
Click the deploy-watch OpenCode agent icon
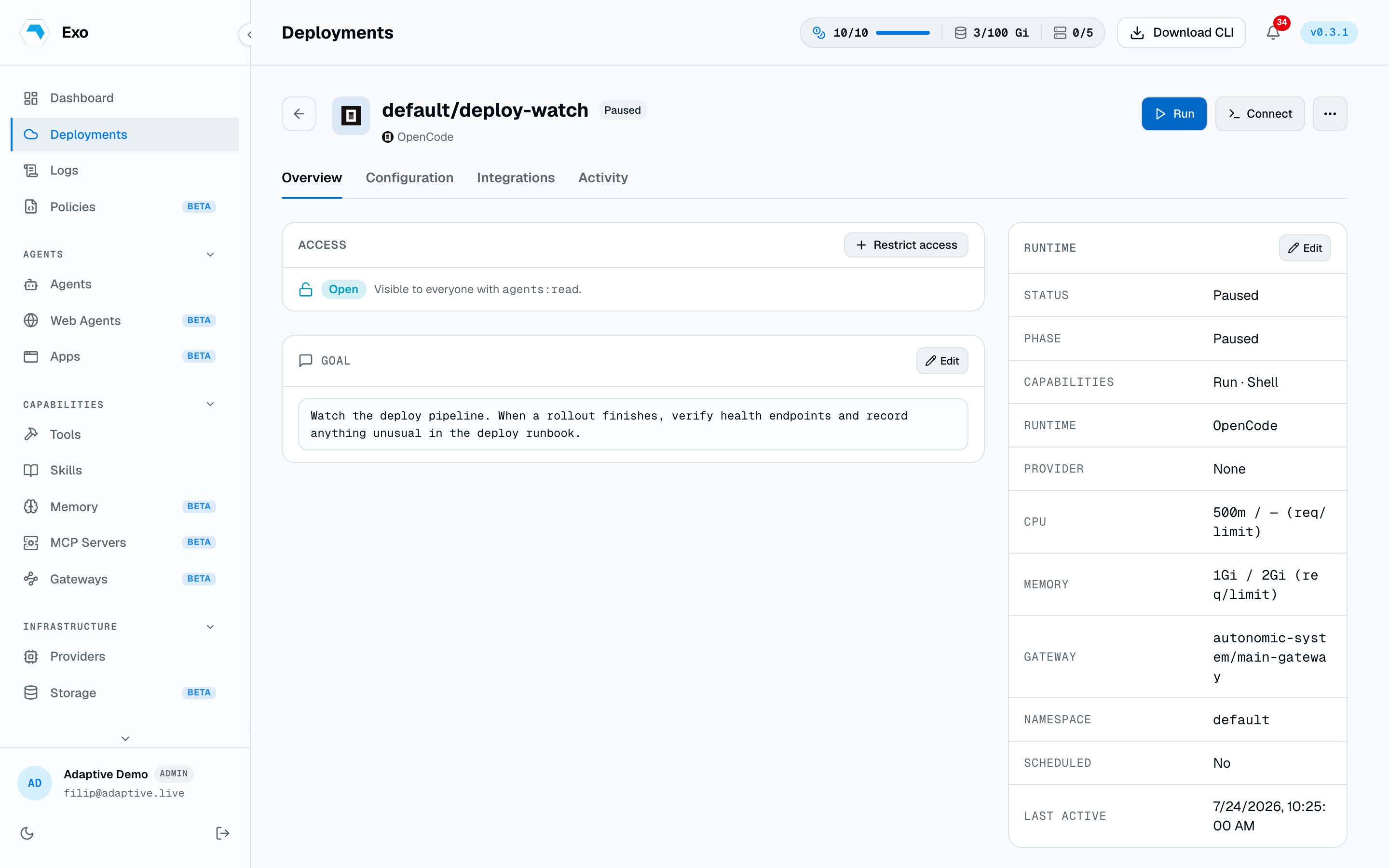pyautogui.click(x=351, y=115)
